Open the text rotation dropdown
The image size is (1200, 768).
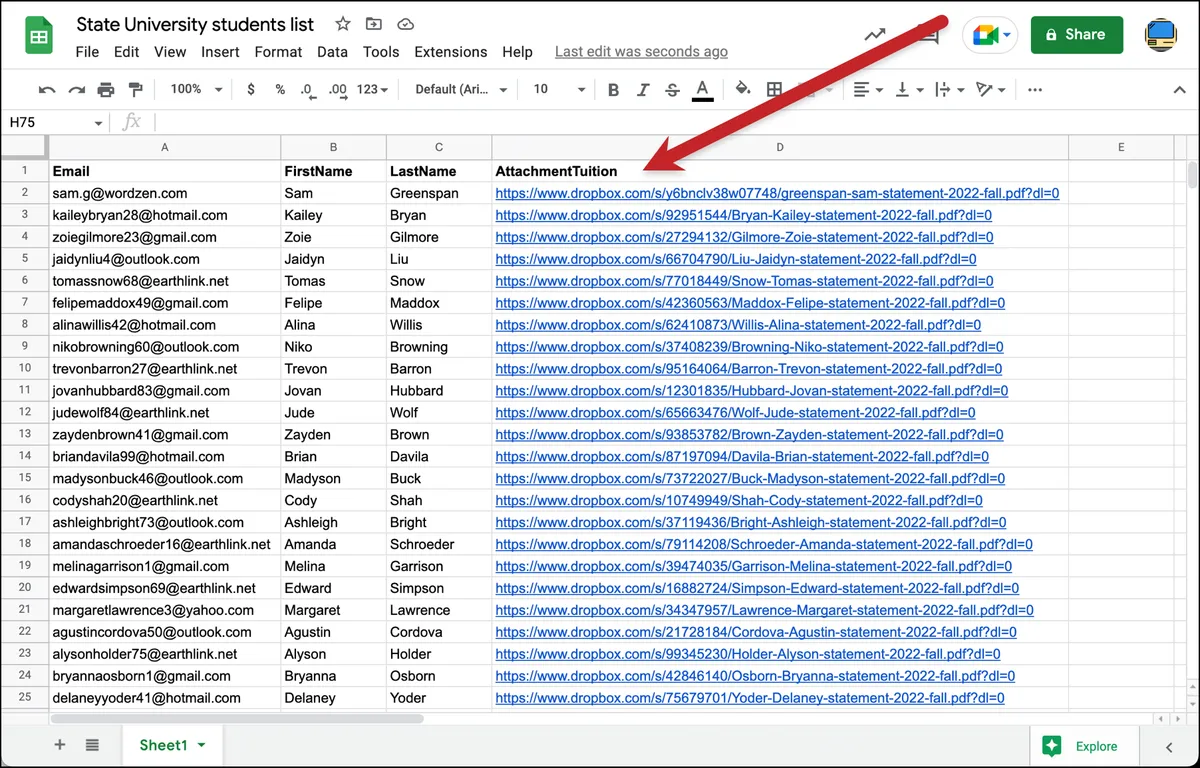[990, 89]
